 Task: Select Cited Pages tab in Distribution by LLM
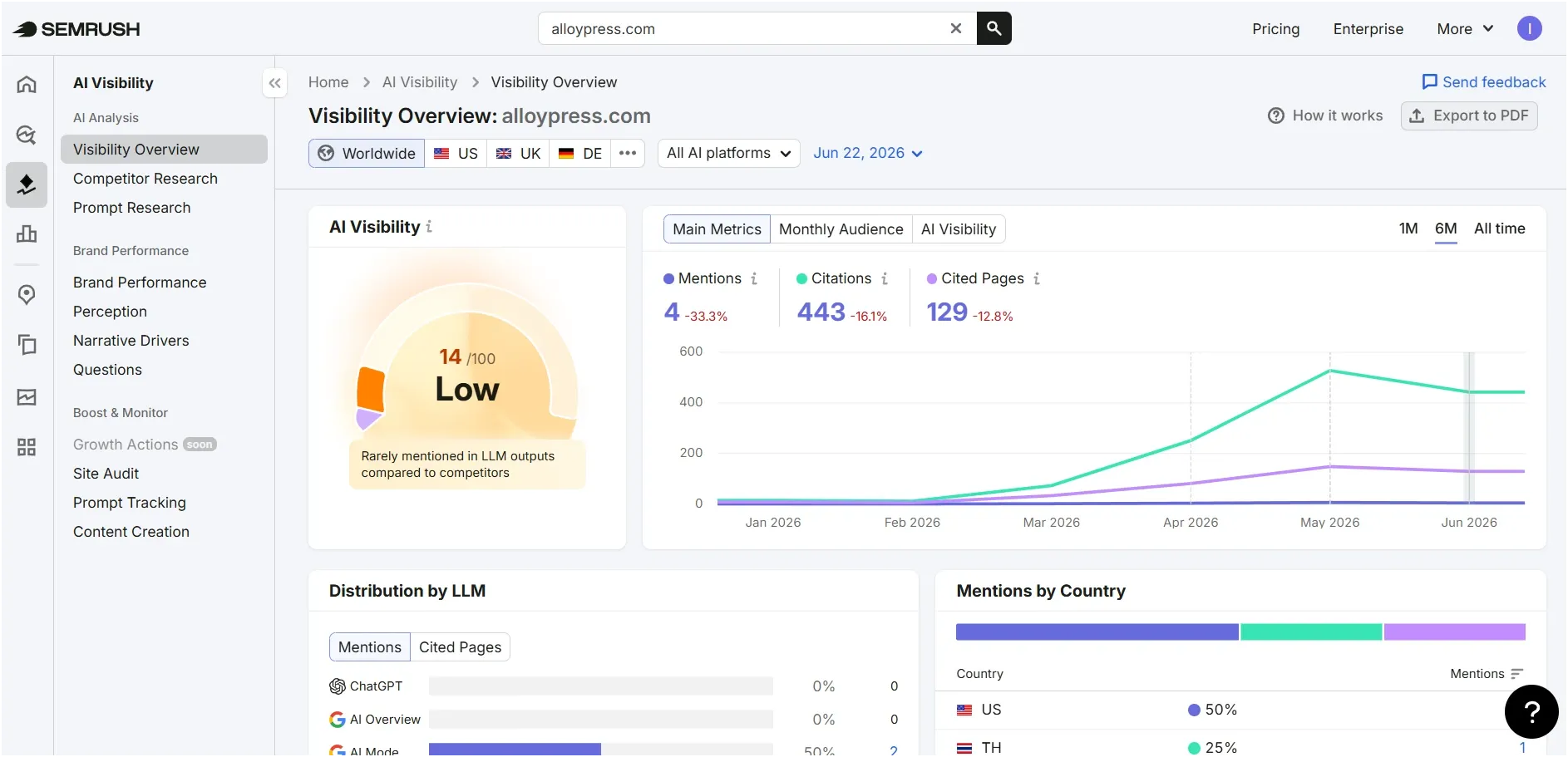(460, 647)
